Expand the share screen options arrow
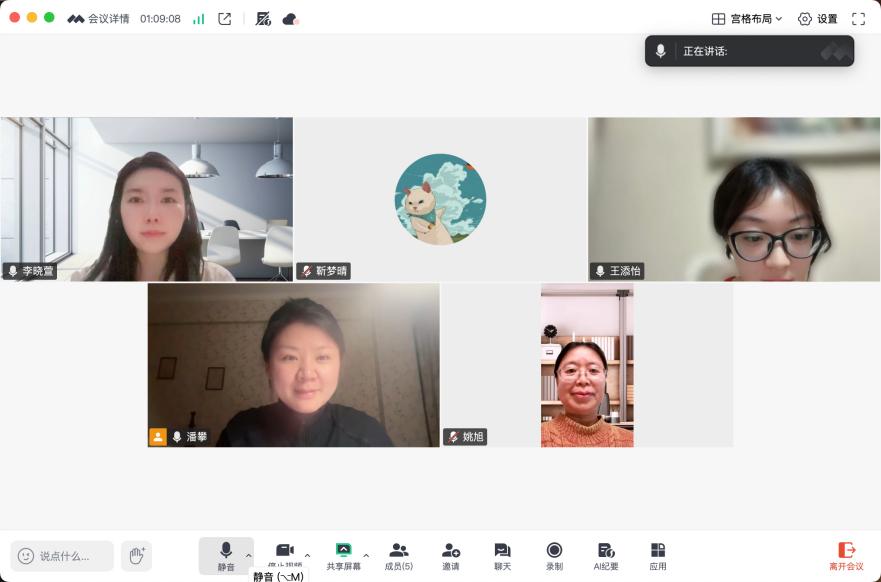 [x=366, y=555]
